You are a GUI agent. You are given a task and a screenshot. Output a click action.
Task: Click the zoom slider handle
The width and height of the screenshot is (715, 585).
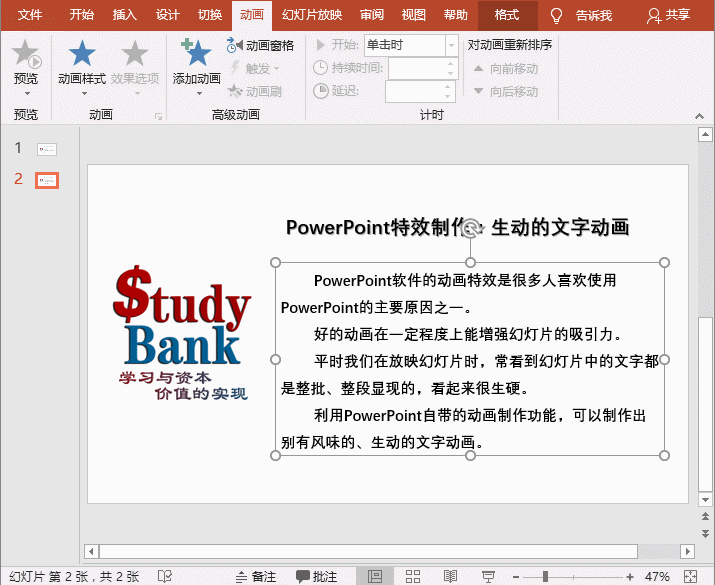click(x=545, y=577)
